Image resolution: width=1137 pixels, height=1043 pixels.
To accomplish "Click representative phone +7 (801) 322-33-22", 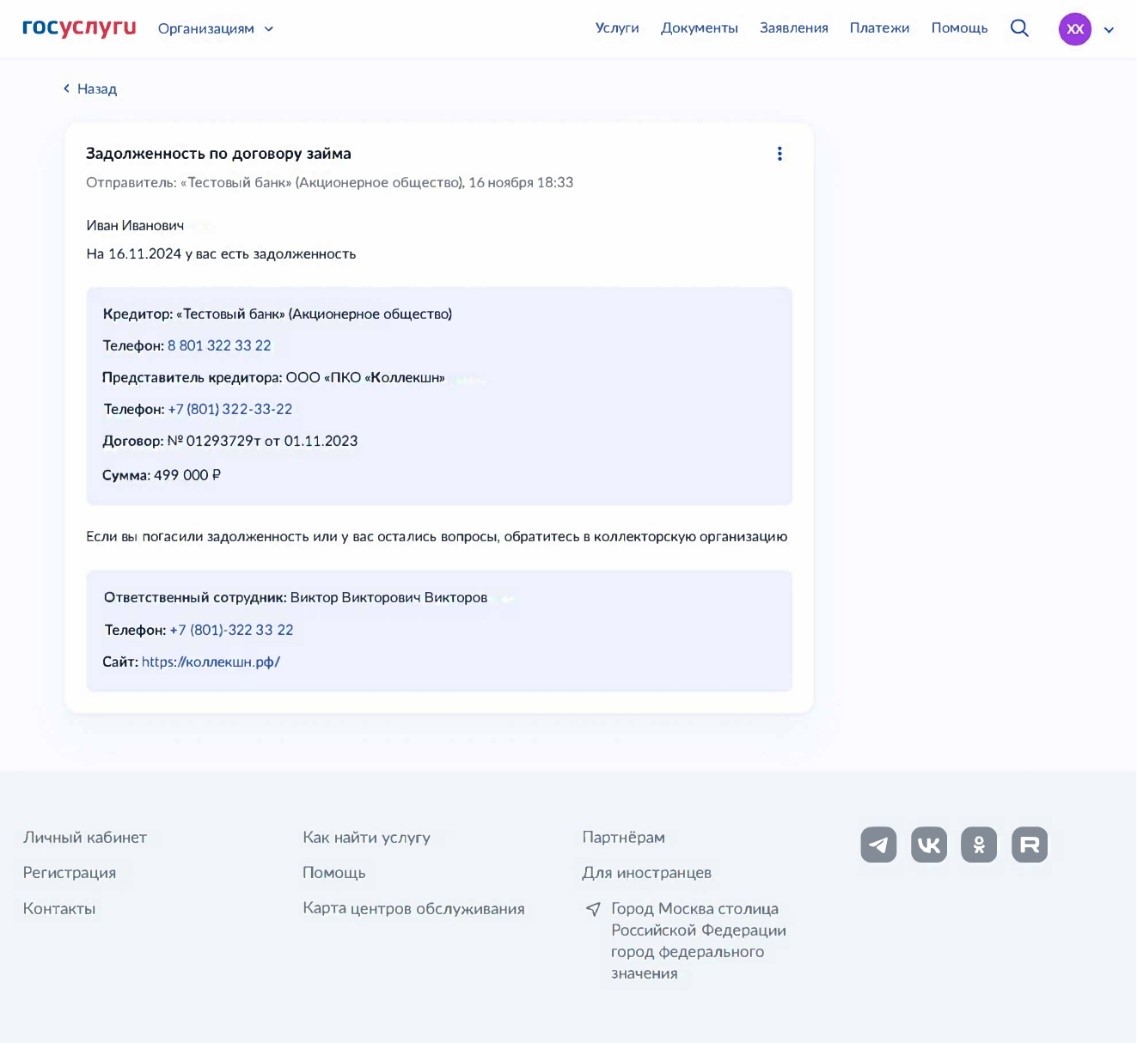I will point(230,409).
